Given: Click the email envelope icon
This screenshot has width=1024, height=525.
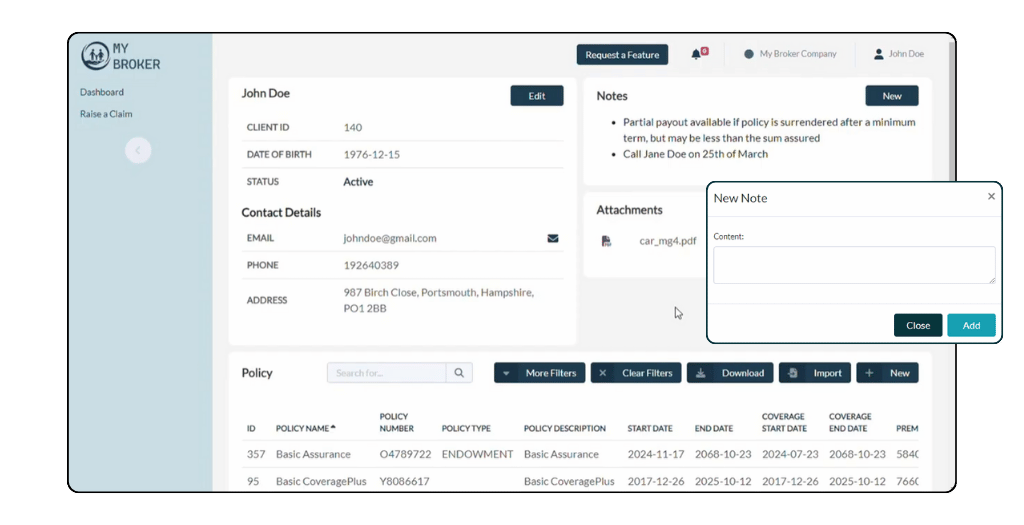Looking at the screenshot, I should coord(552,239).
